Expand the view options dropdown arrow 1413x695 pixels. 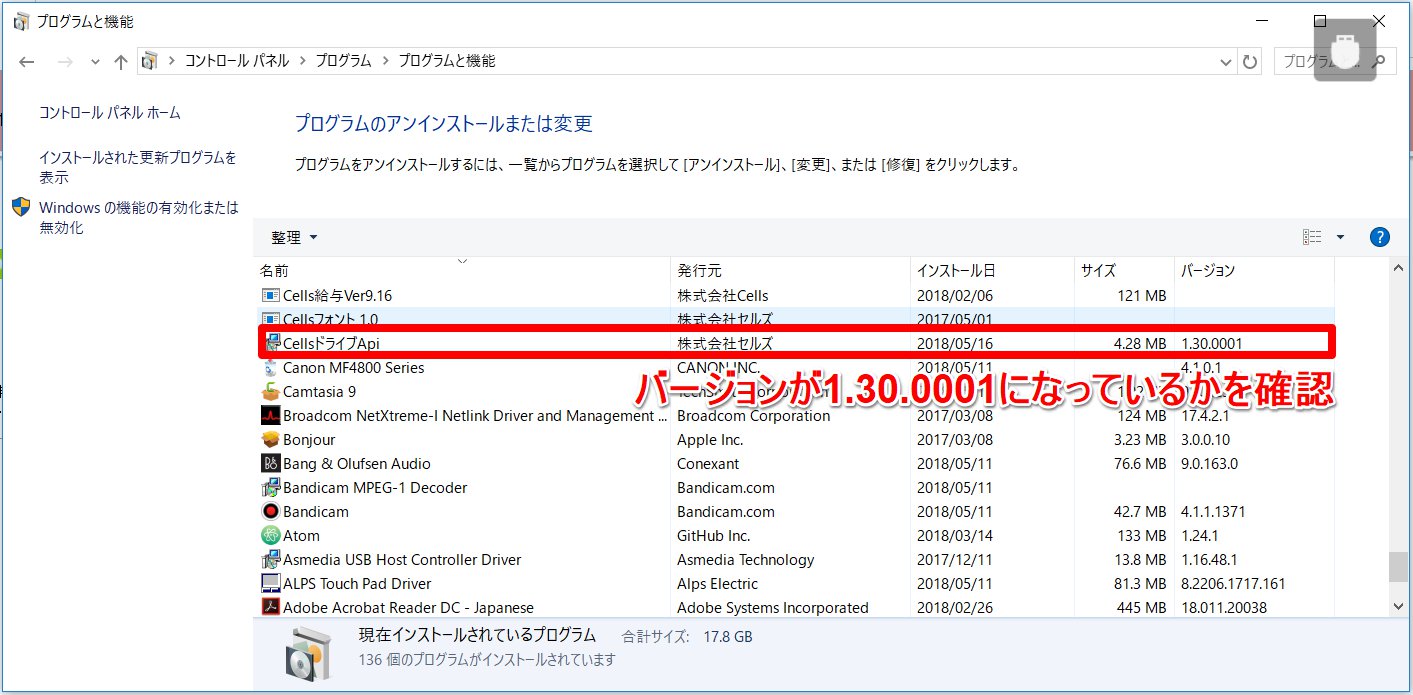(1340, 237)
